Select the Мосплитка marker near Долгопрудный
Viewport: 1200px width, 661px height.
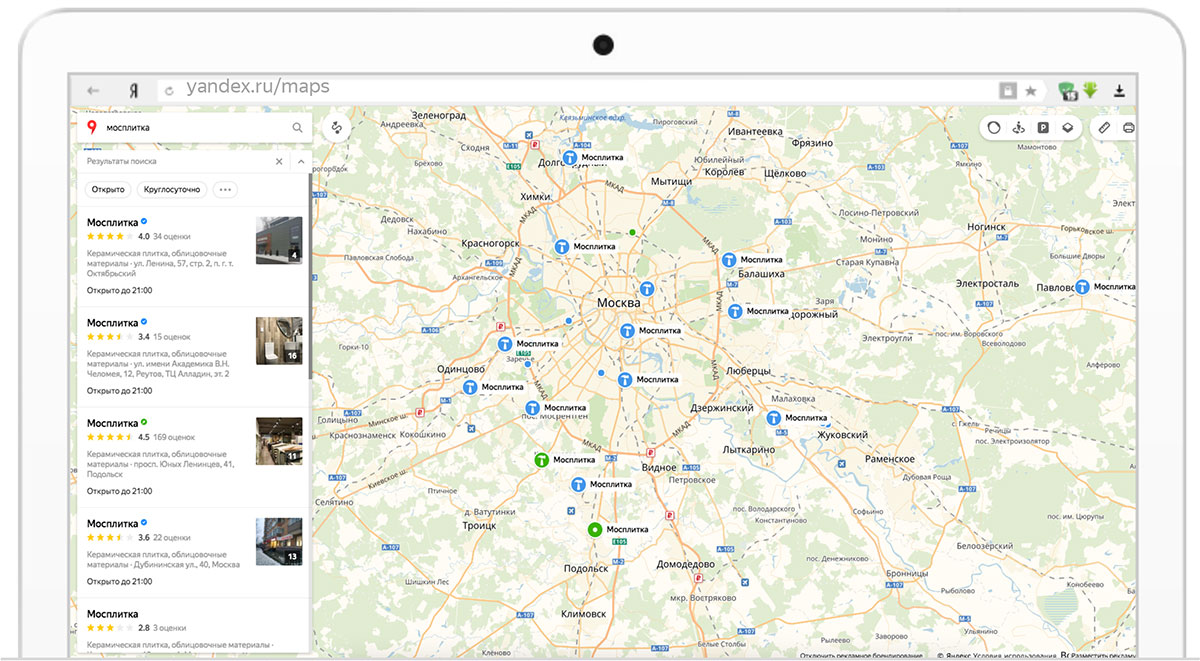[x=570, y=158]
